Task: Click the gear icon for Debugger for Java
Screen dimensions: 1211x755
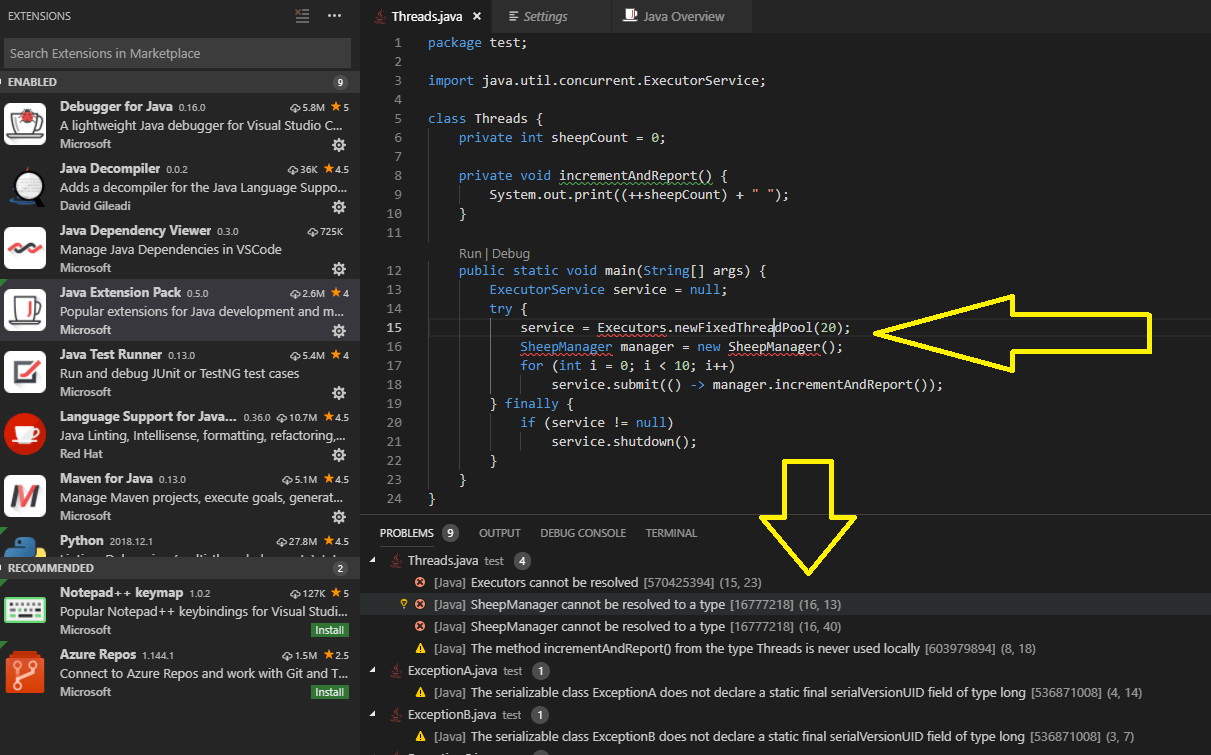Action: (339, 145)
